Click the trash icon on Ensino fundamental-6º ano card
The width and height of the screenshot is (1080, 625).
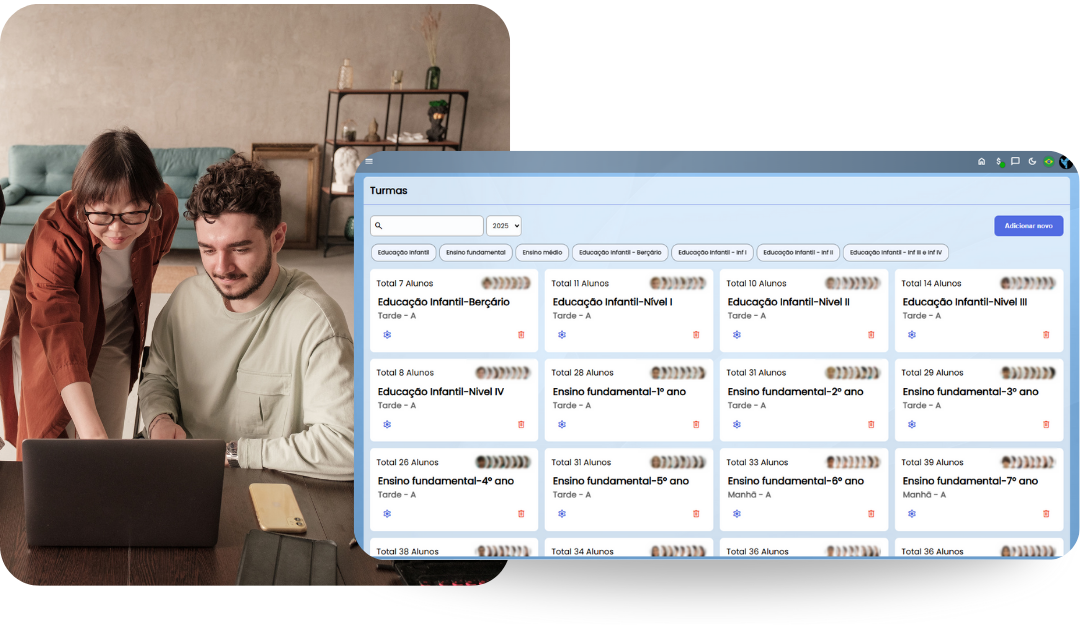point(870,513)
